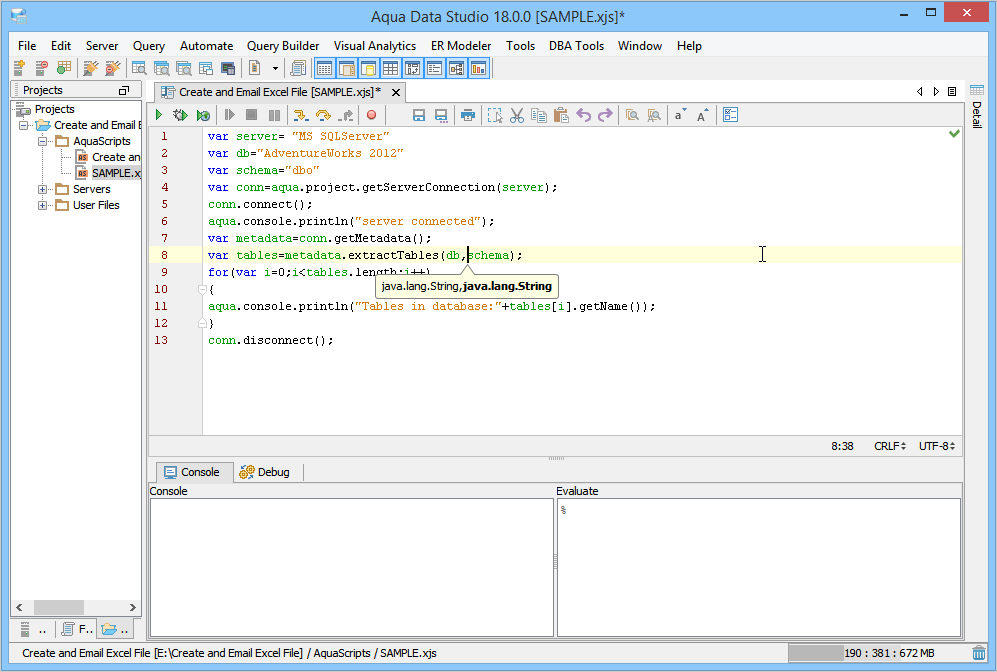Open the Query Builder menu

[283, 46]
